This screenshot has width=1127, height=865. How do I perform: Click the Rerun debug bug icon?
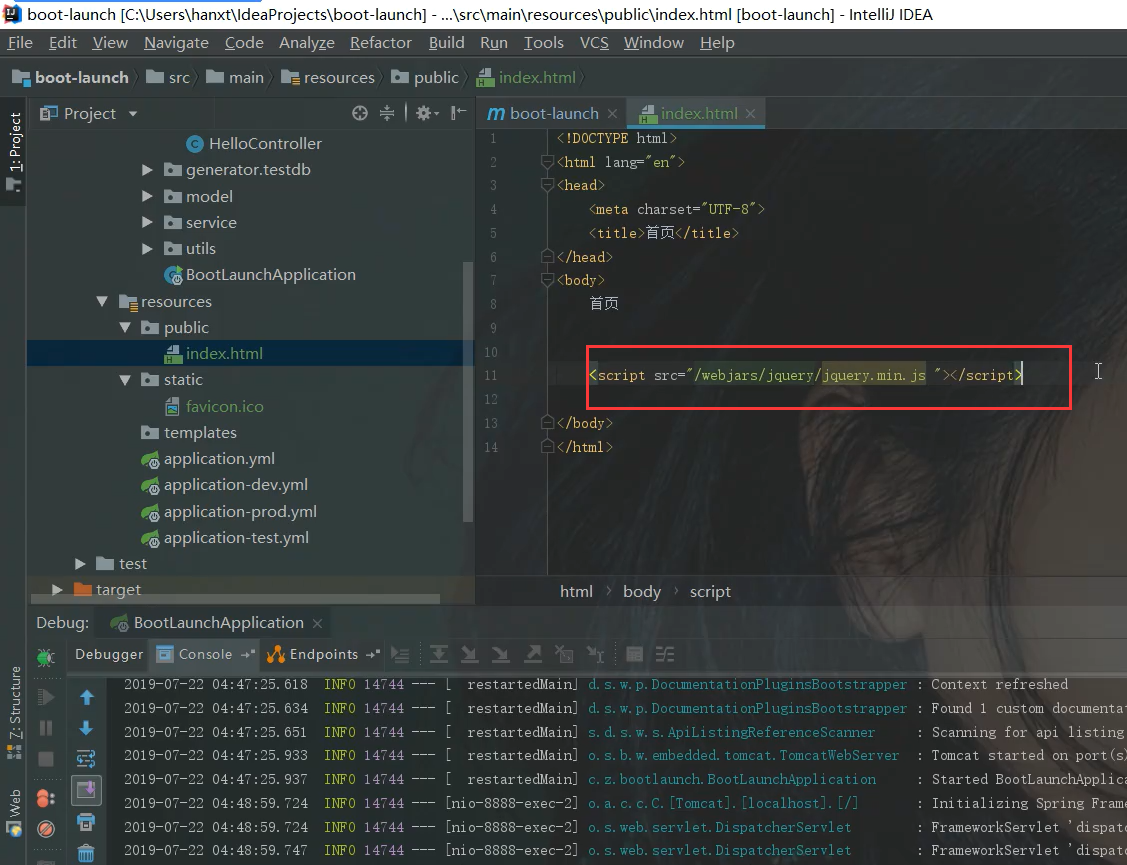[45, 656]
